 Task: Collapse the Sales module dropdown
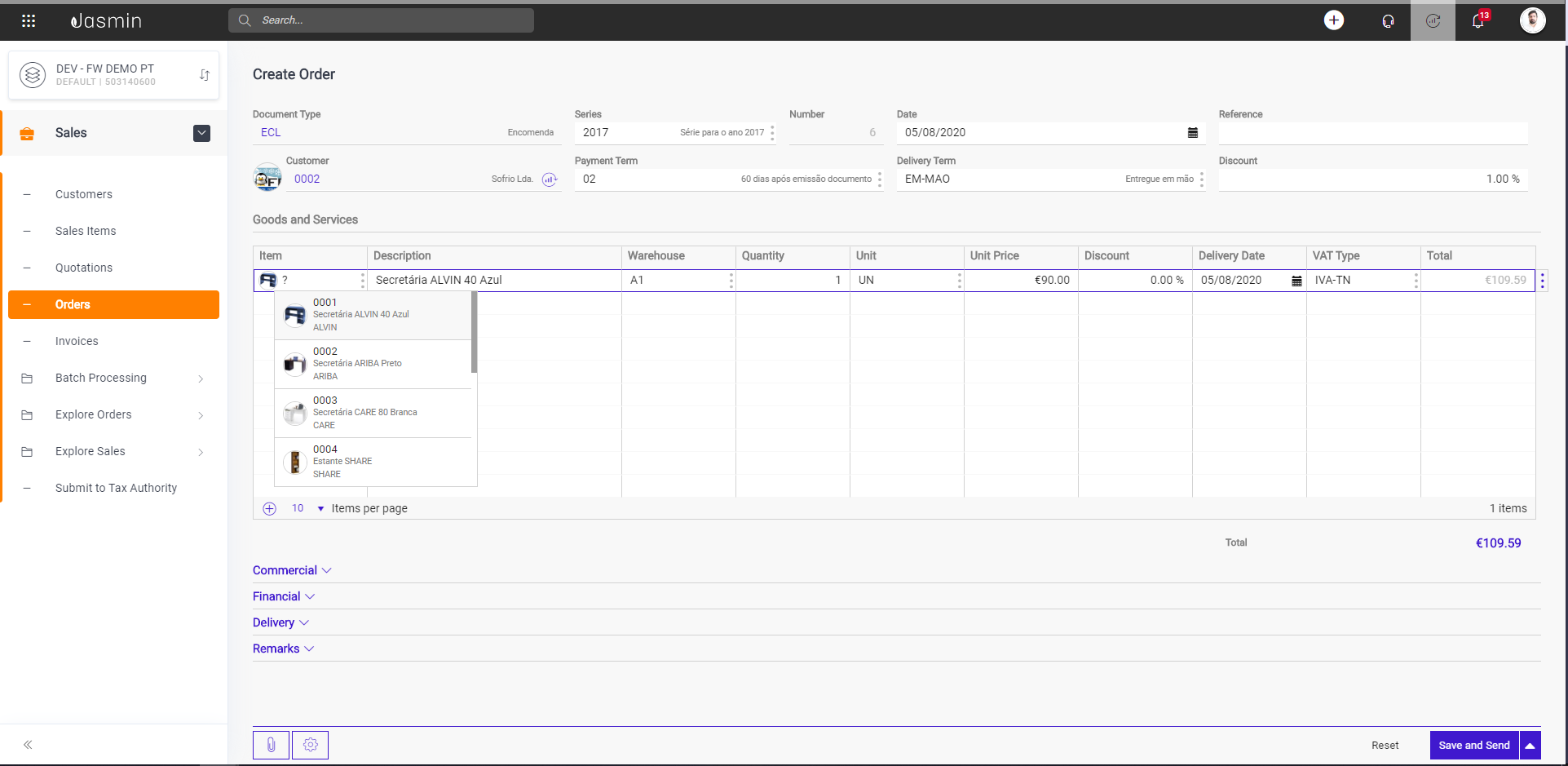coord(202,133)
